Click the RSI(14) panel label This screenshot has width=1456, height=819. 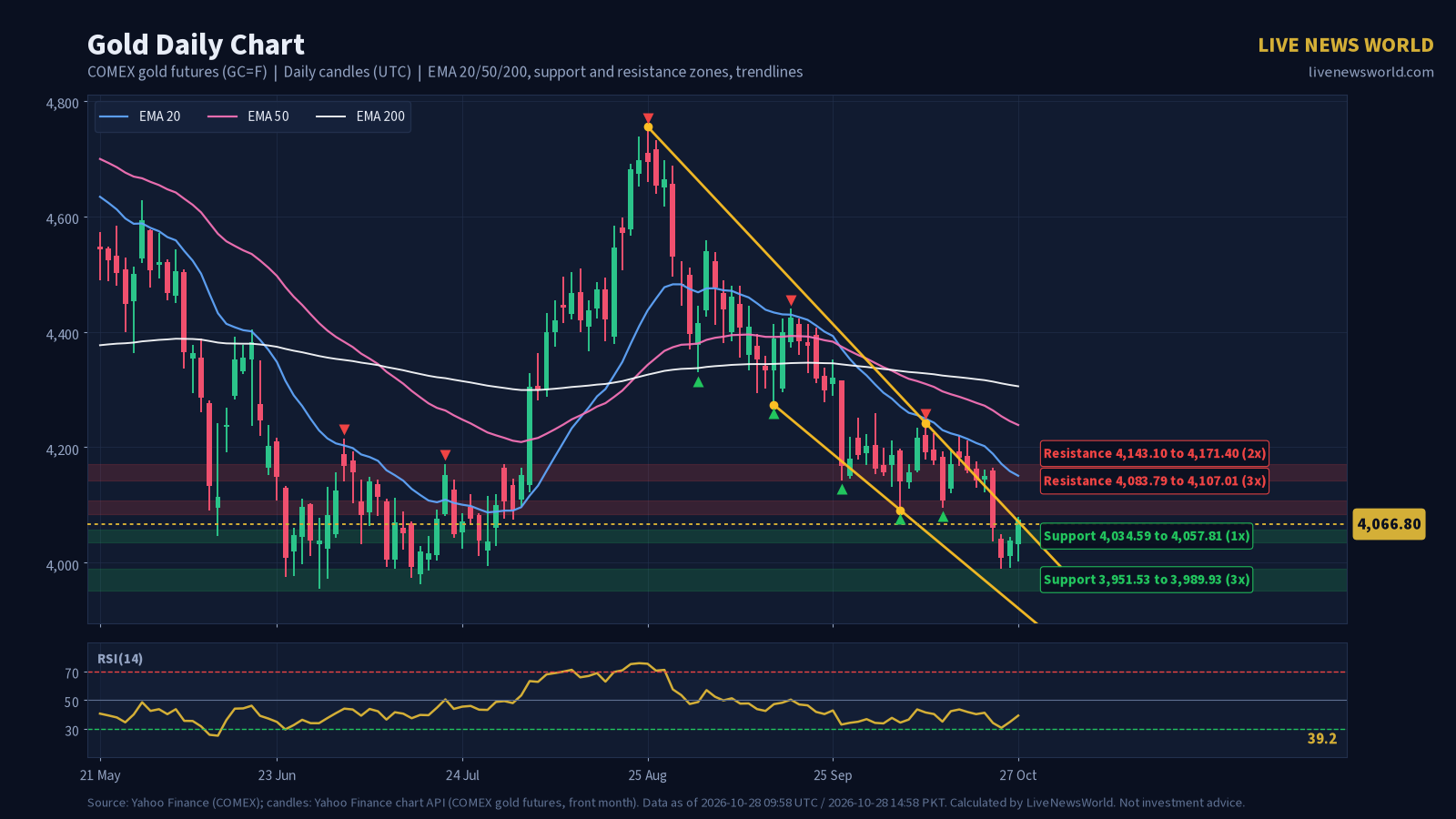click(120, 659)
